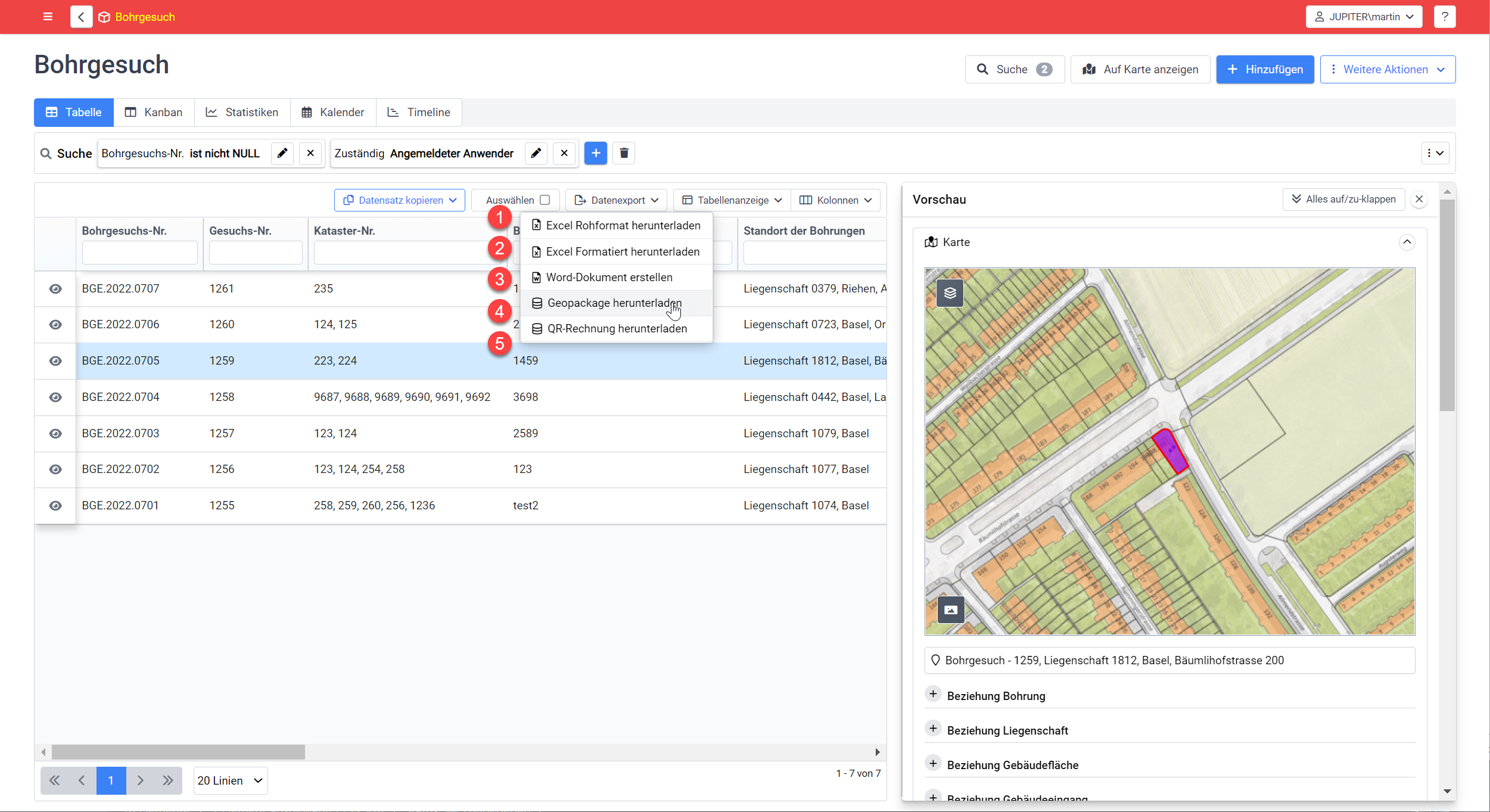The width and height of the screenshot is (1490, 812).
Task: Select Excel Rohformat herunterladen
Action: point(616,226)
